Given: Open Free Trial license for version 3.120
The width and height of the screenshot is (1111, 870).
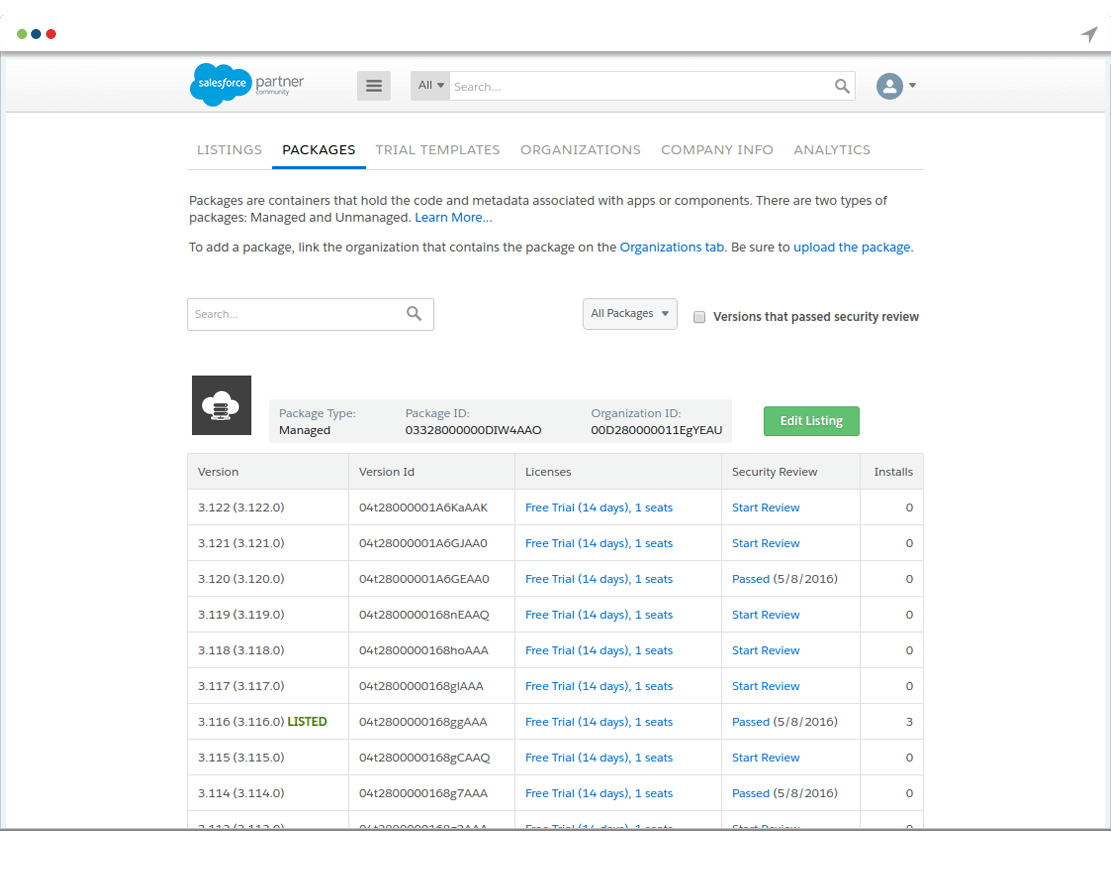Looking at the screenshot, I should point(599,579).
